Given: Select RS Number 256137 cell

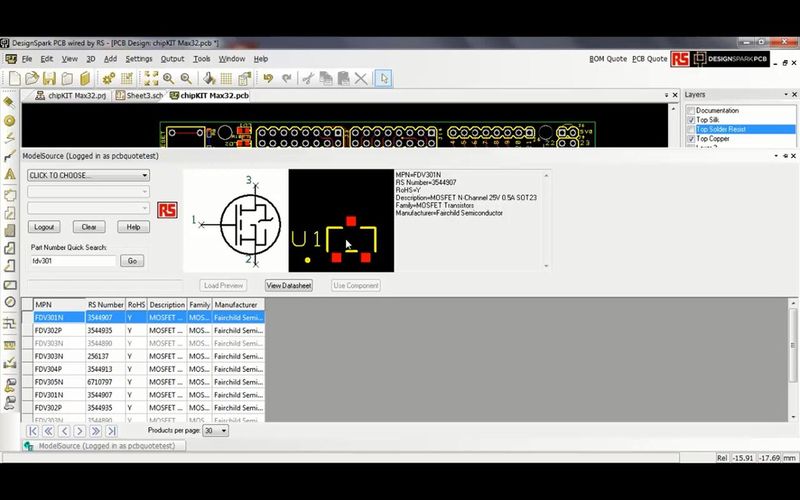Looking at the screenshot, I should click(x=106, y=356).
